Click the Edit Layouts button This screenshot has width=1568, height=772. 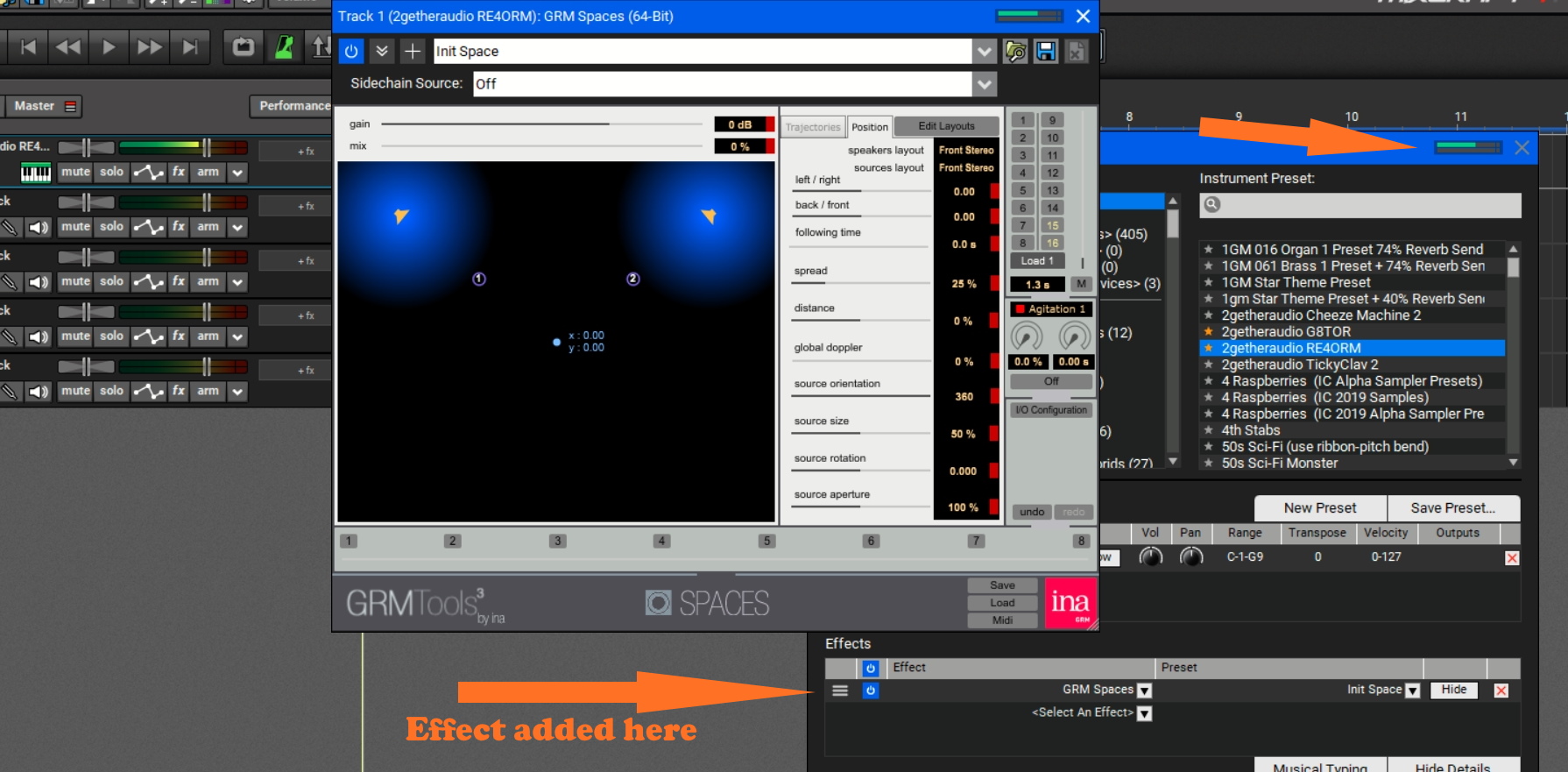coord(946,126)
